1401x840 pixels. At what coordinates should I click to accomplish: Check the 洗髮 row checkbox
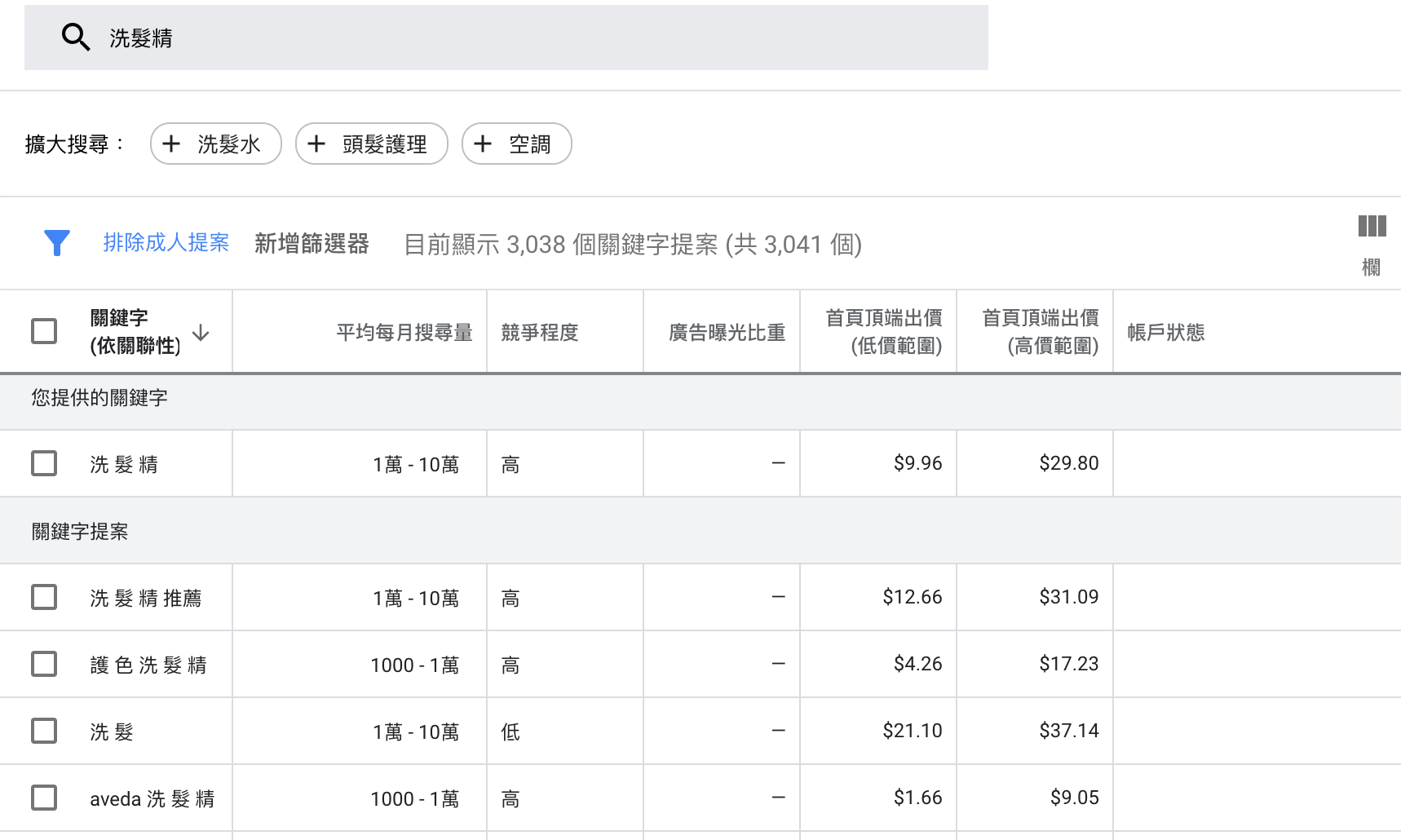44,731
